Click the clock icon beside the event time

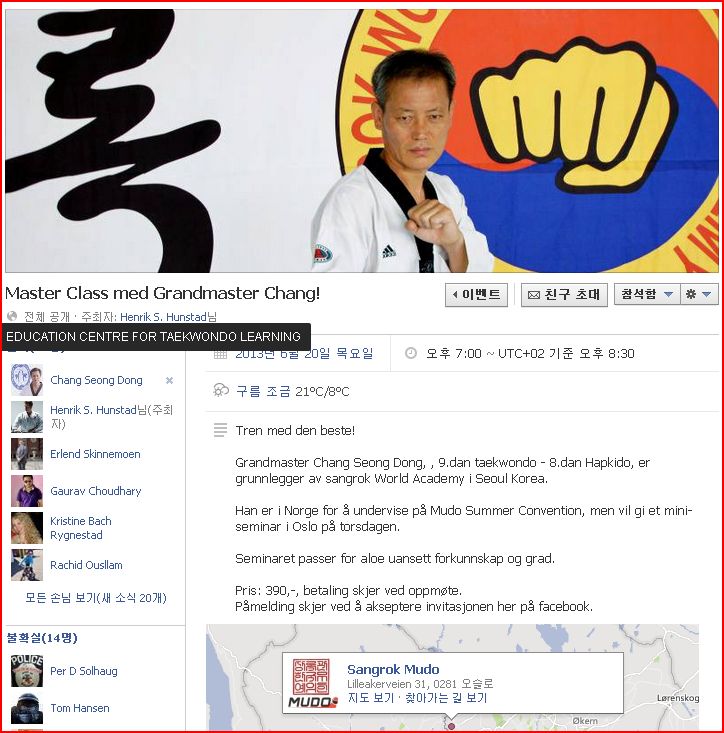(410, 353)
